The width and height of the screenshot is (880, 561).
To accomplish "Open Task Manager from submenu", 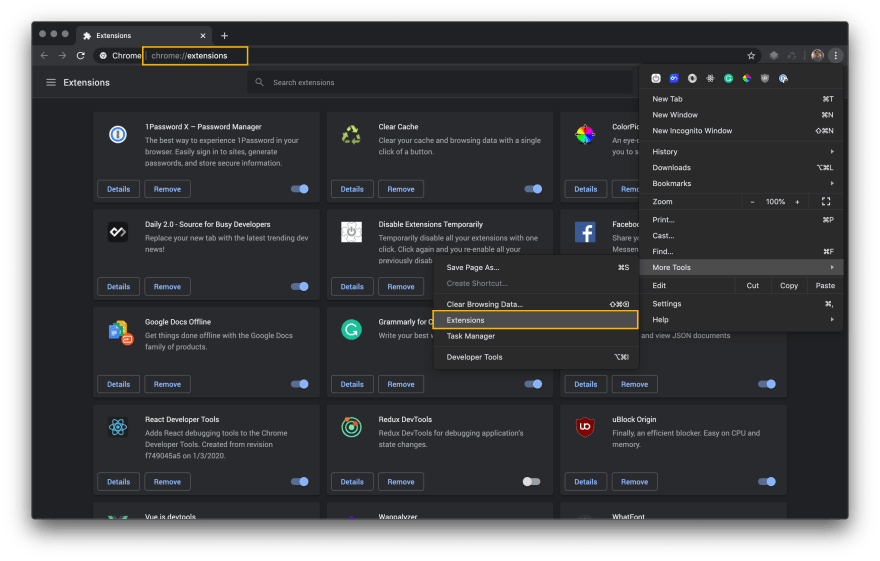I will tap(535, 336).
